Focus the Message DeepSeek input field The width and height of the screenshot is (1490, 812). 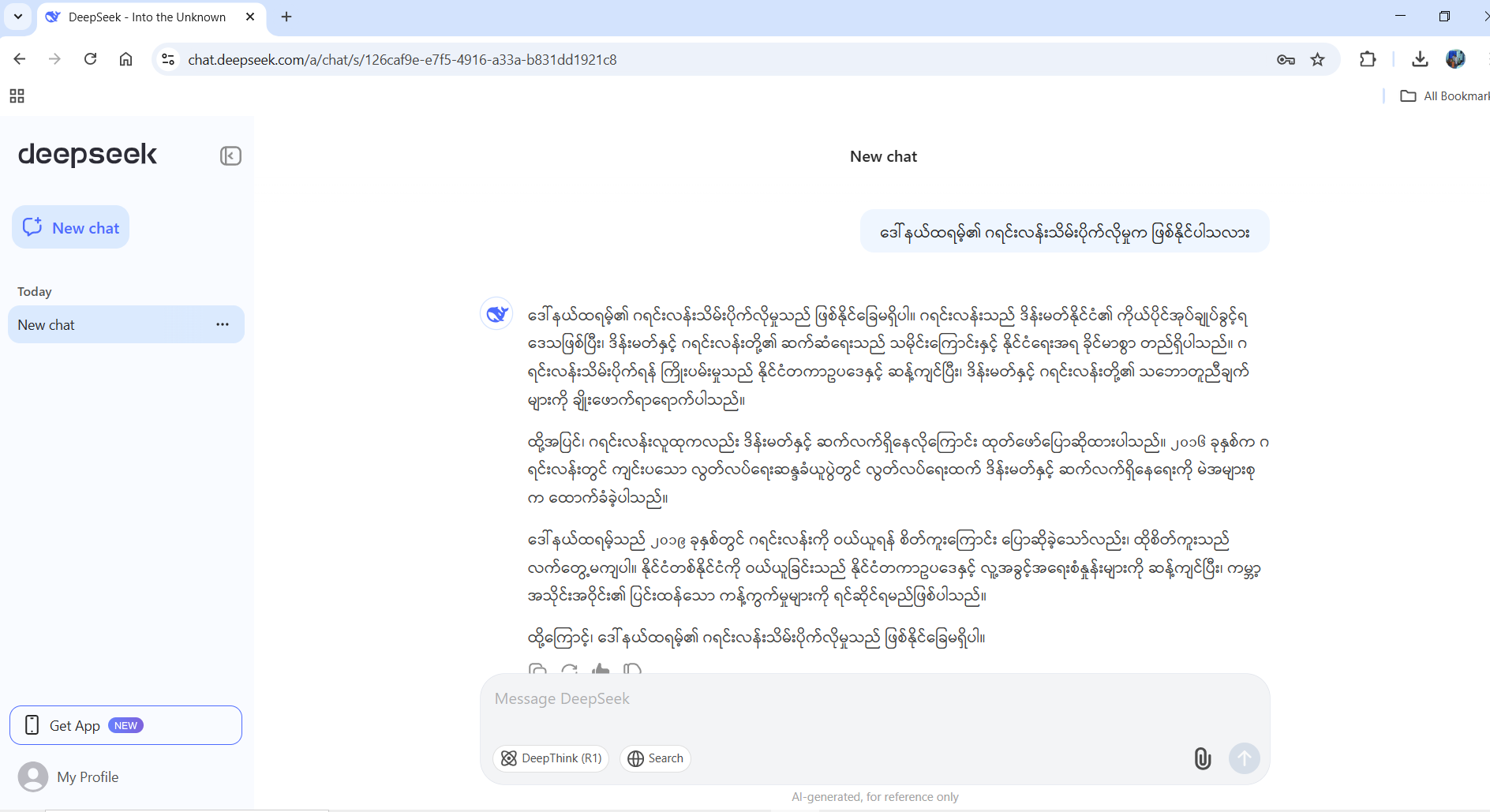pyautogui.click(x=874, y=699)
